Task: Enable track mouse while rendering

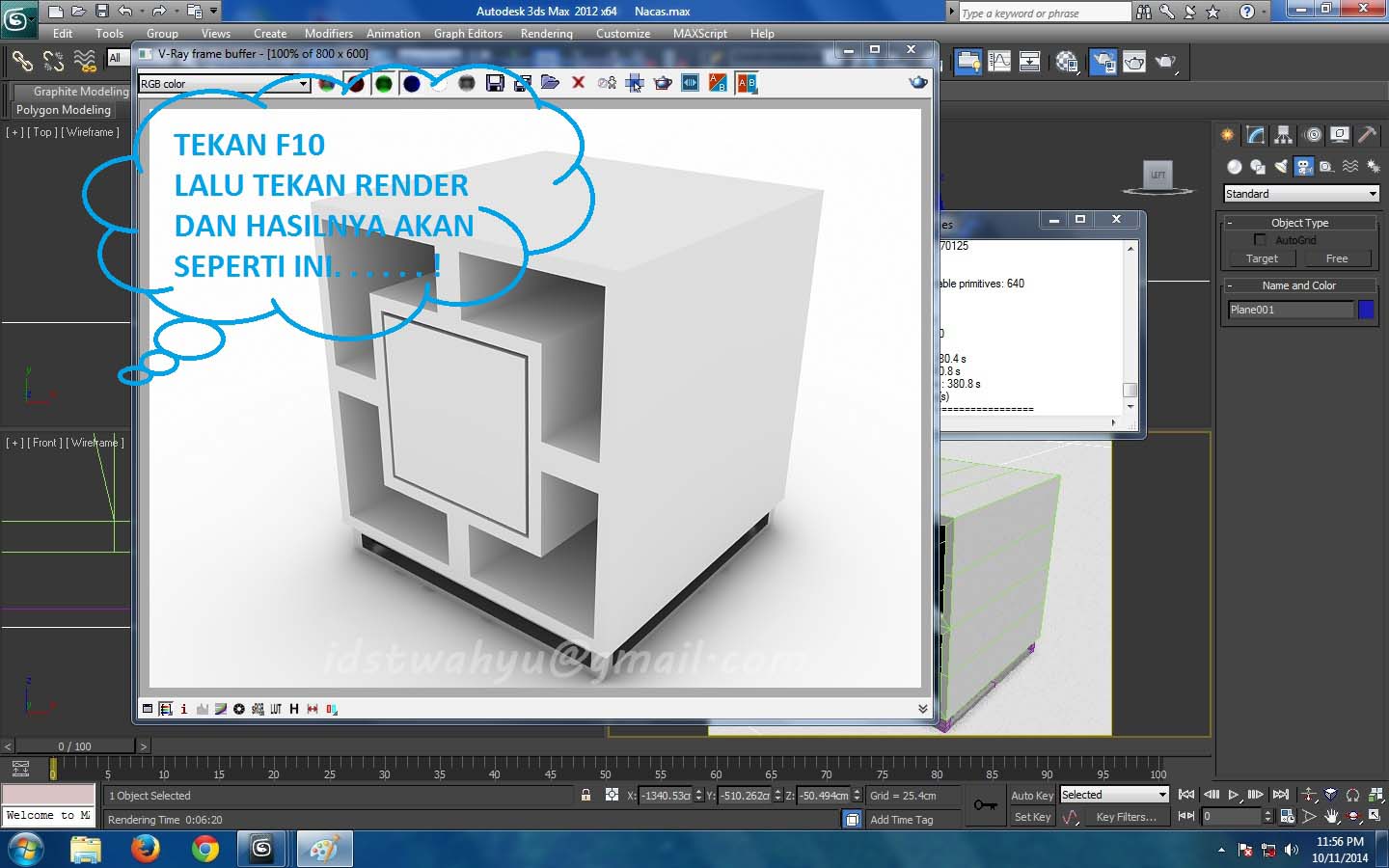Action: 635,84
